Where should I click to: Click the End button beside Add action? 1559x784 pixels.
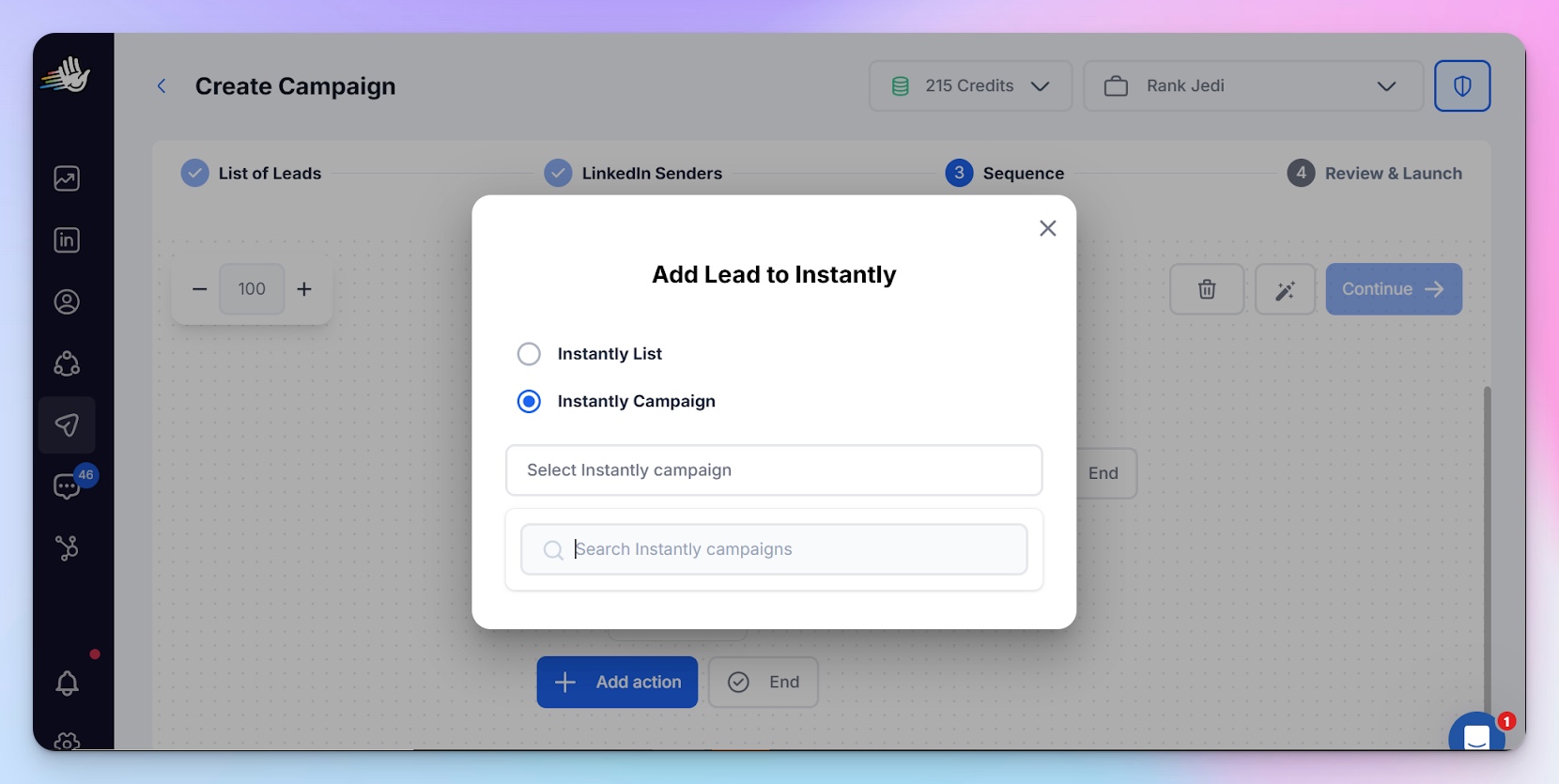tap(764, 683)
